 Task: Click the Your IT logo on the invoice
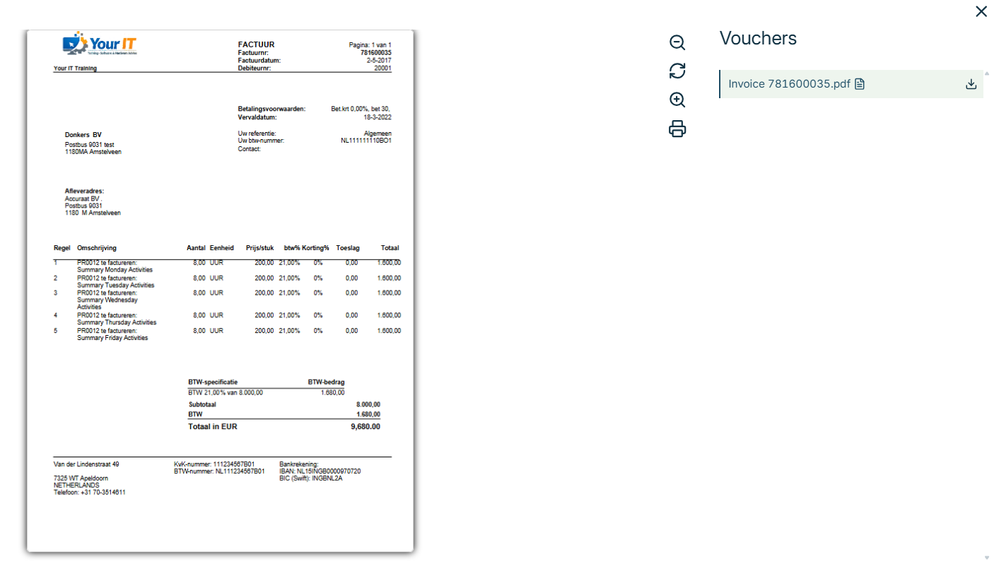pos(99,43)
